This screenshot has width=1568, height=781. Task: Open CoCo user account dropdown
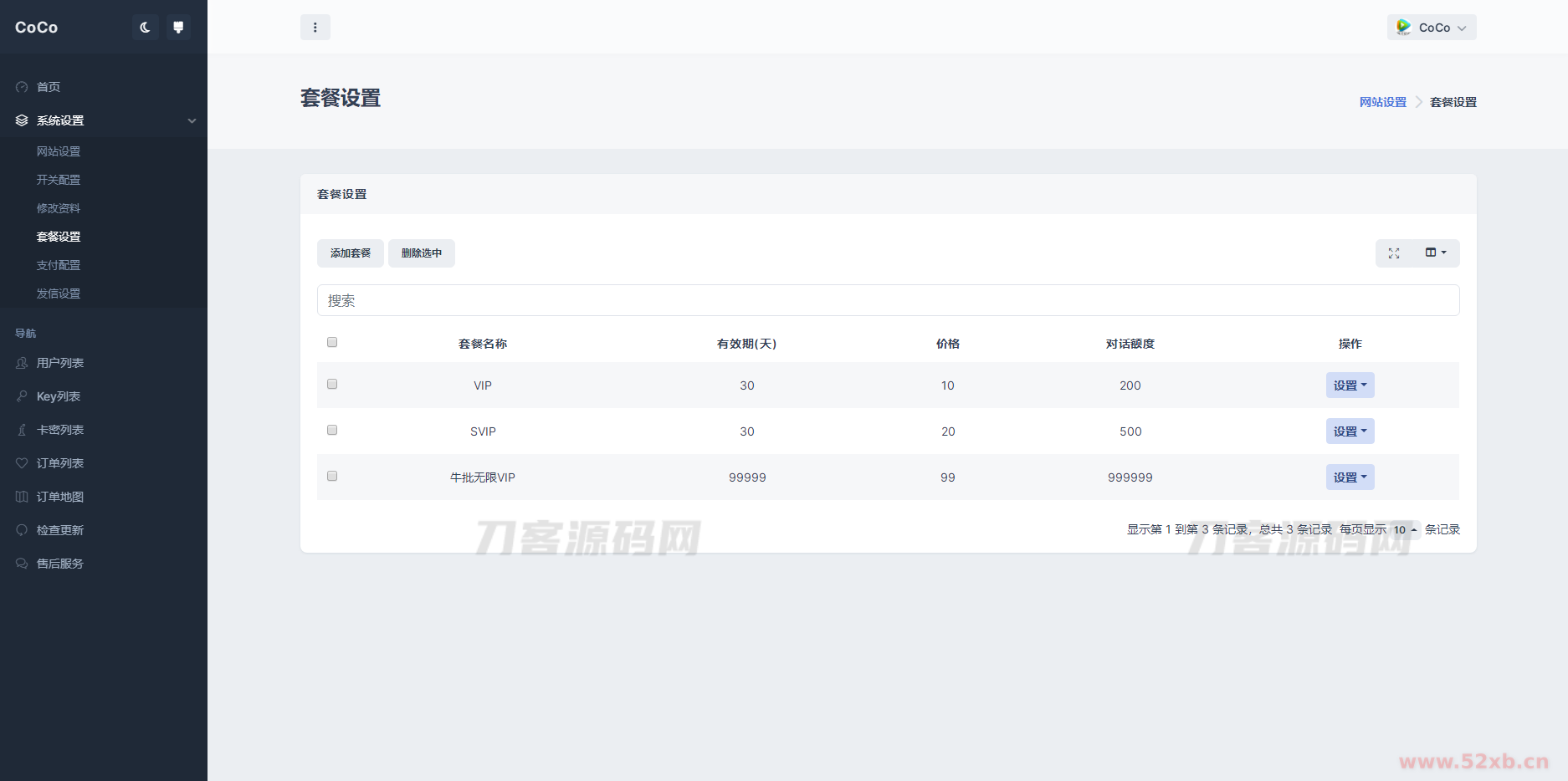(x=1431, y=28)
